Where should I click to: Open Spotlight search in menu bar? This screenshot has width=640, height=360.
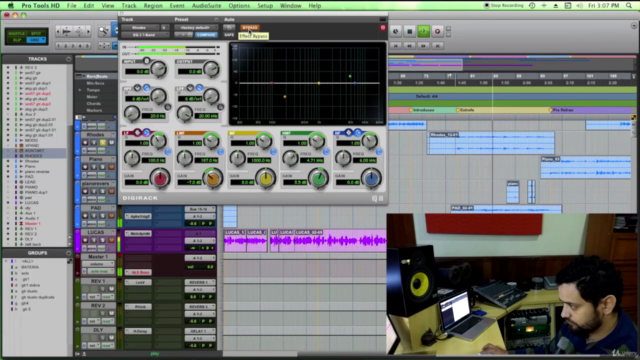629,5
